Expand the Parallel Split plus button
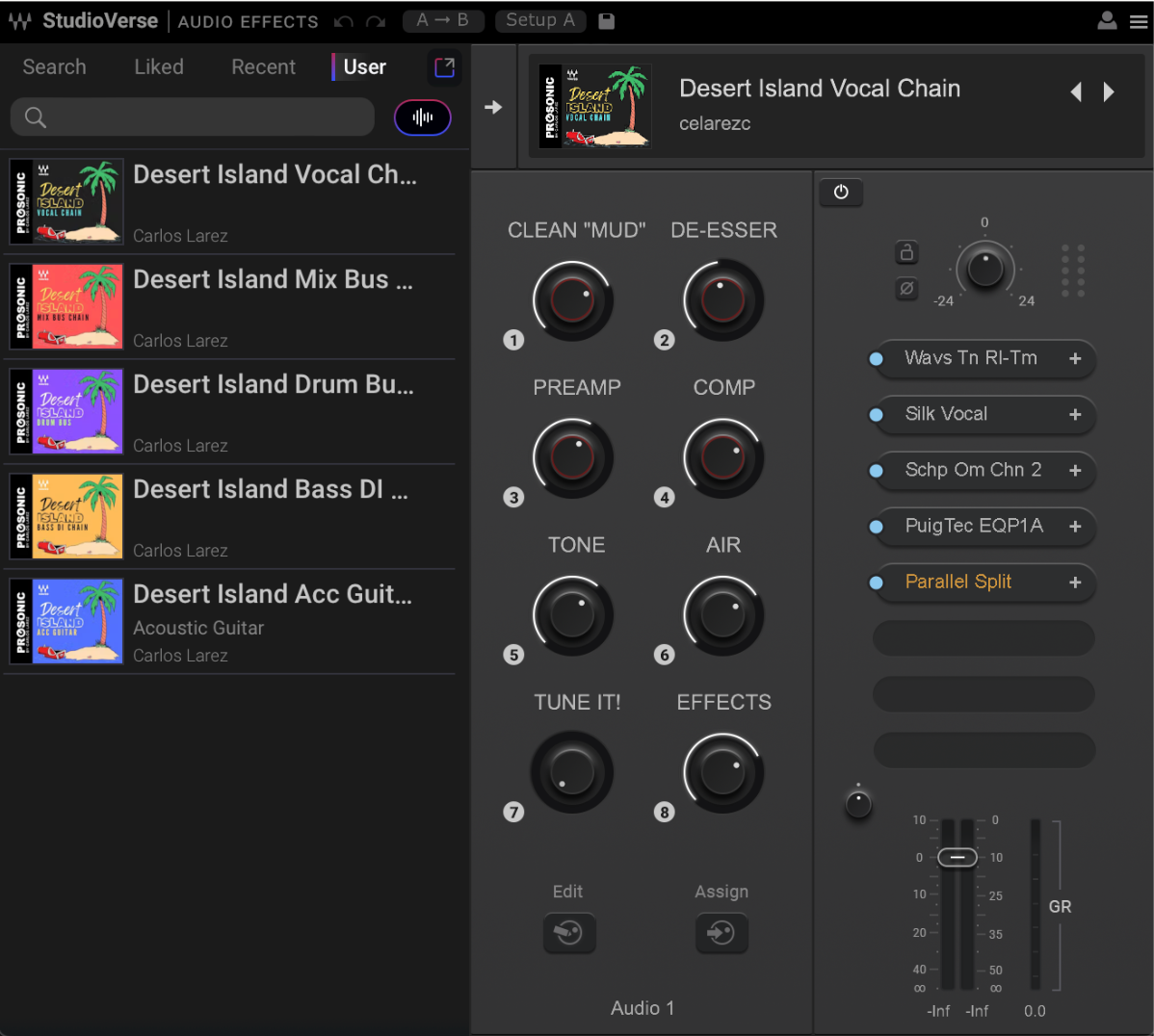Viewport: 1154px width, 1036px height. [1075, 583]
